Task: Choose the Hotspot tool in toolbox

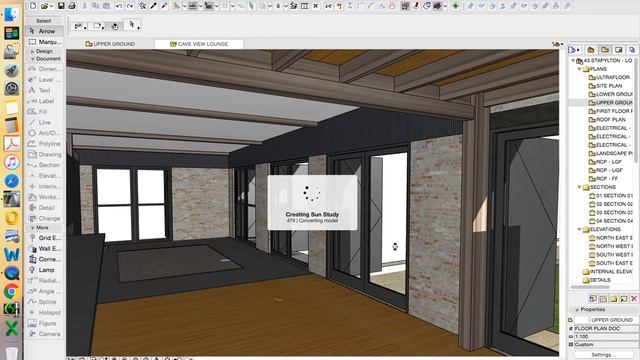Action: tap(44, 312)
